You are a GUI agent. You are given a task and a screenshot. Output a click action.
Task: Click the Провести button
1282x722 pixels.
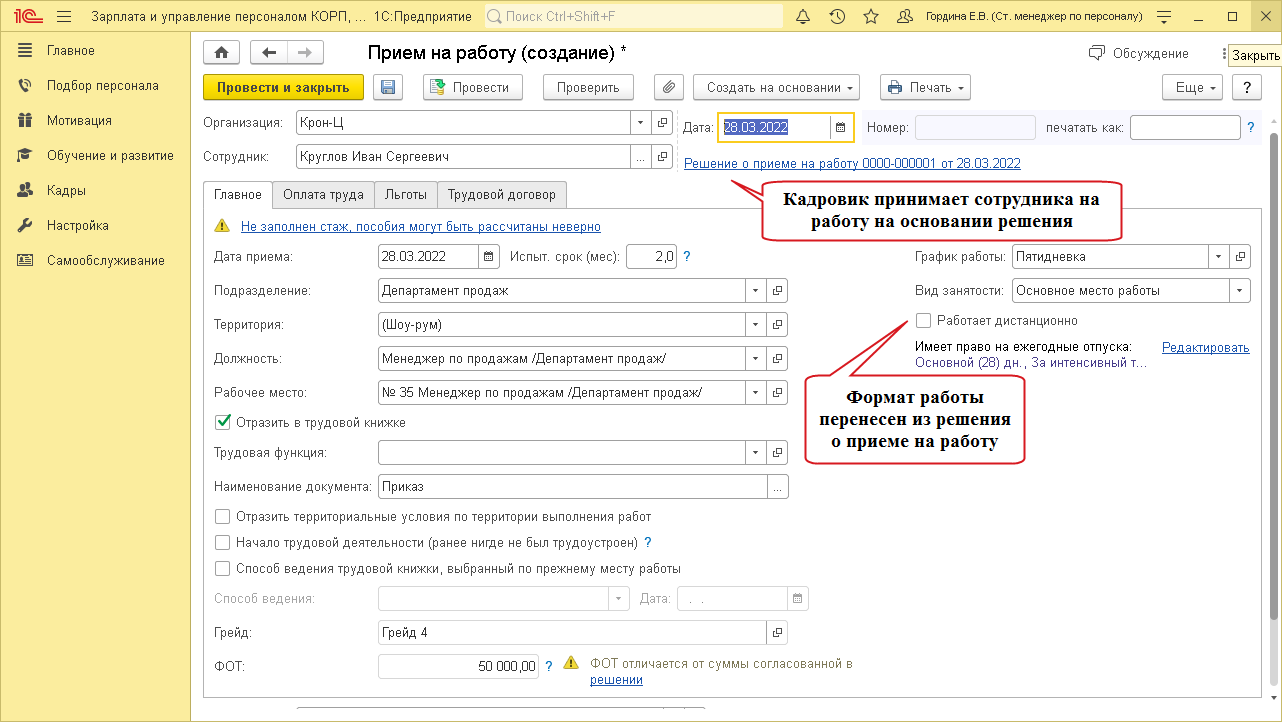pos(473,88)
